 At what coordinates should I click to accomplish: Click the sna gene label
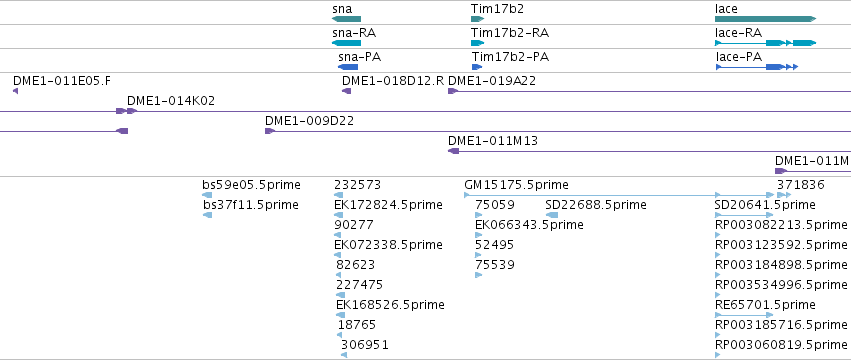[x=342, y=9]
